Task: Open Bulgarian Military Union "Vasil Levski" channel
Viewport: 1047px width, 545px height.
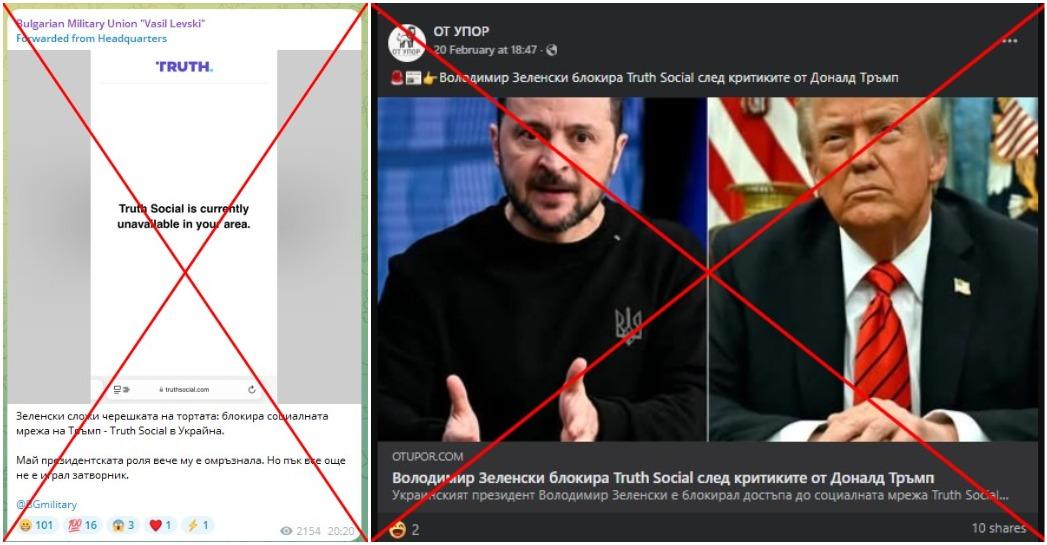Action: pos(110,23)
